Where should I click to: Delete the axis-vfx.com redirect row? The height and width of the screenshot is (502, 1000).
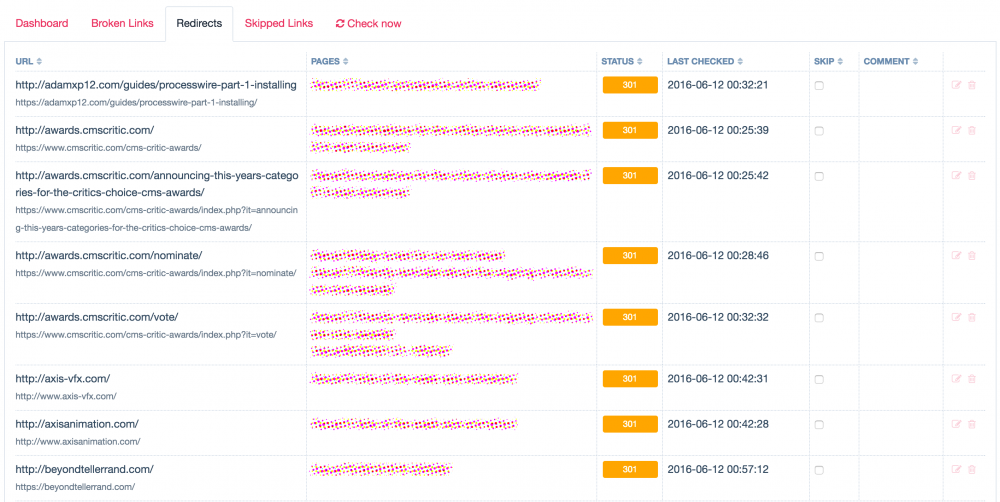[x=972, y=378]
